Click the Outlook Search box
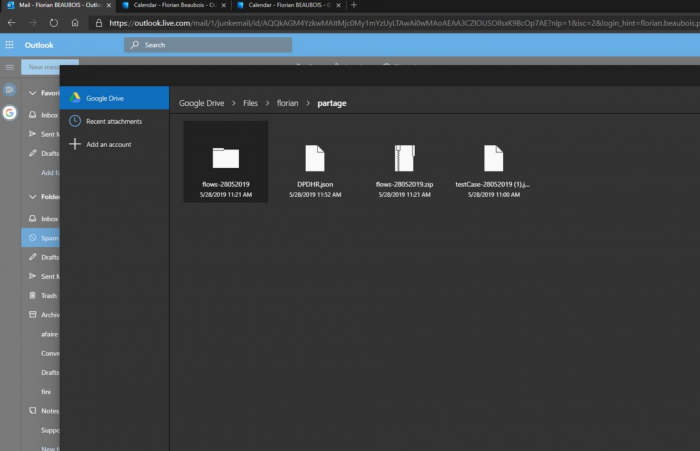This screenshot has width=700, height=451. tap(208, 45)
